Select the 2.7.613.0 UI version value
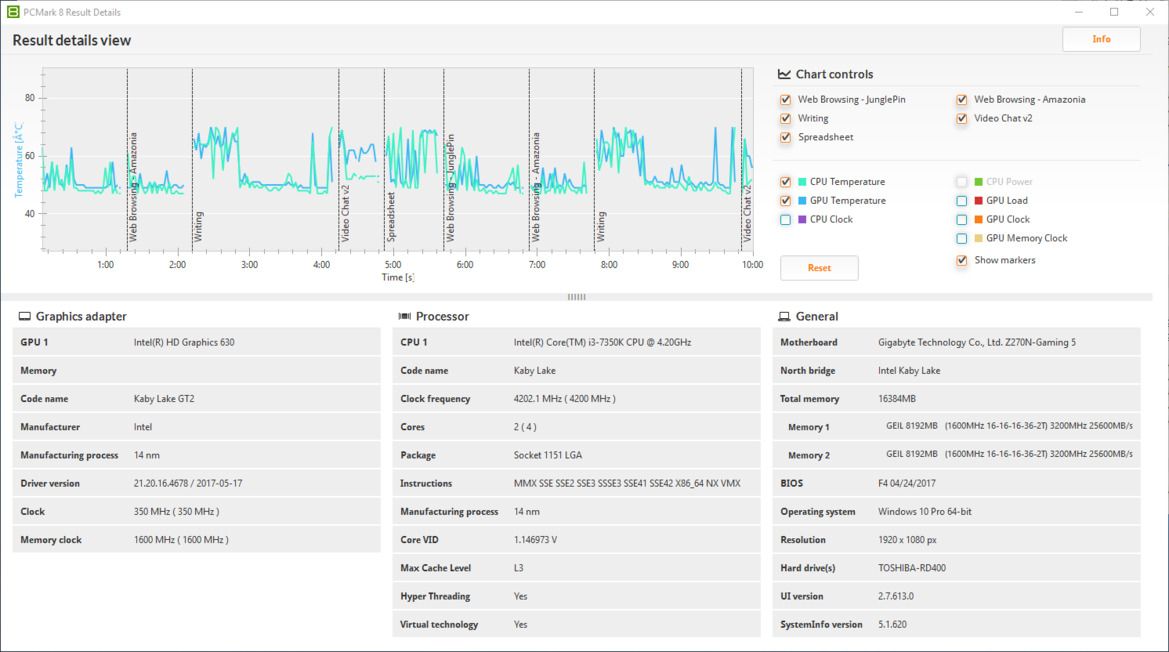The height and width of the screenshot is (652, 1169). pos(895,597)
